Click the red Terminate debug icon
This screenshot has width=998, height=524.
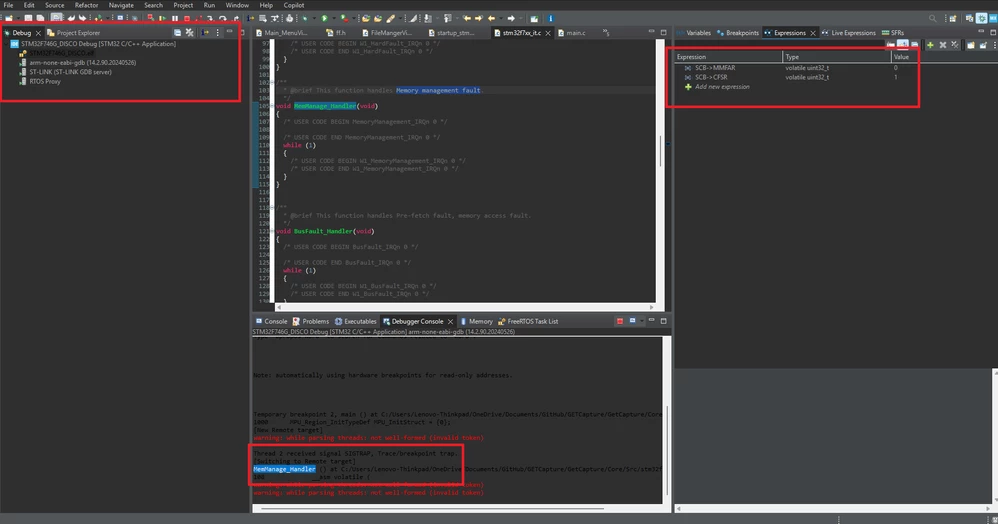pos(186,18)
